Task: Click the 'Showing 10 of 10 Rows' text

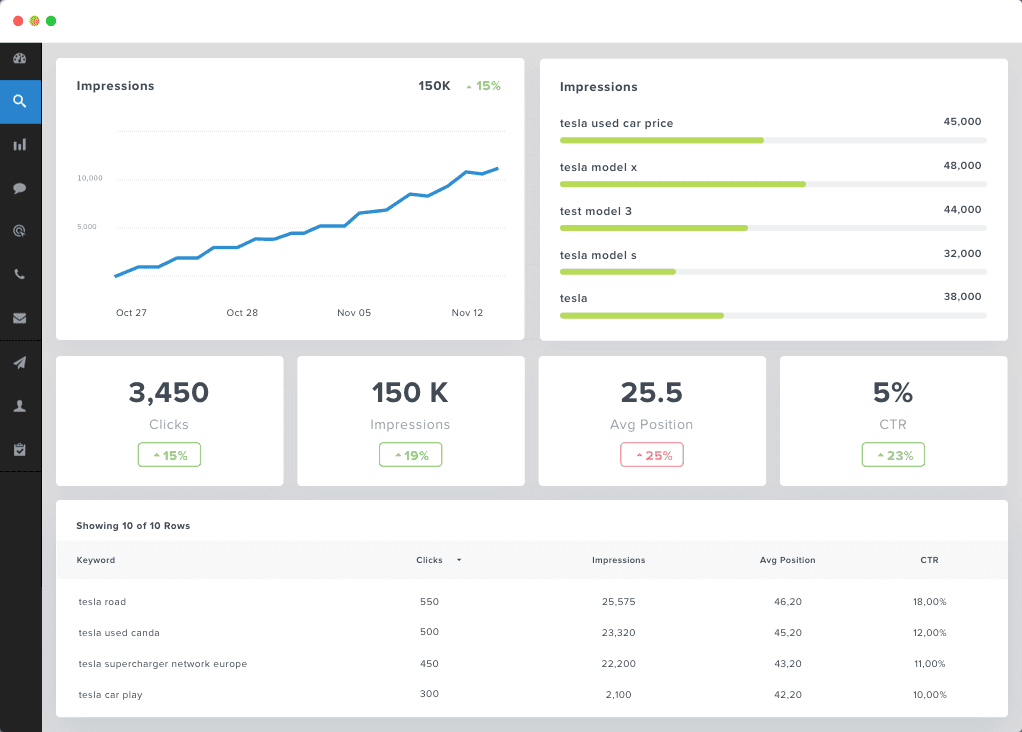Action: 133,525
